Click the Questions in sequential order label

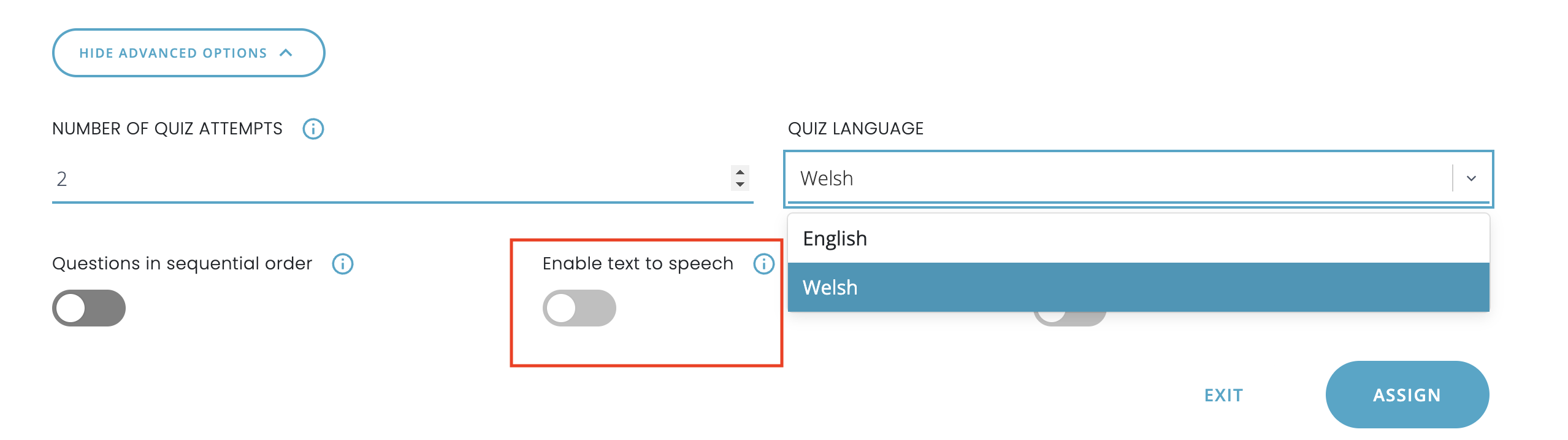[x=182, y=264]
